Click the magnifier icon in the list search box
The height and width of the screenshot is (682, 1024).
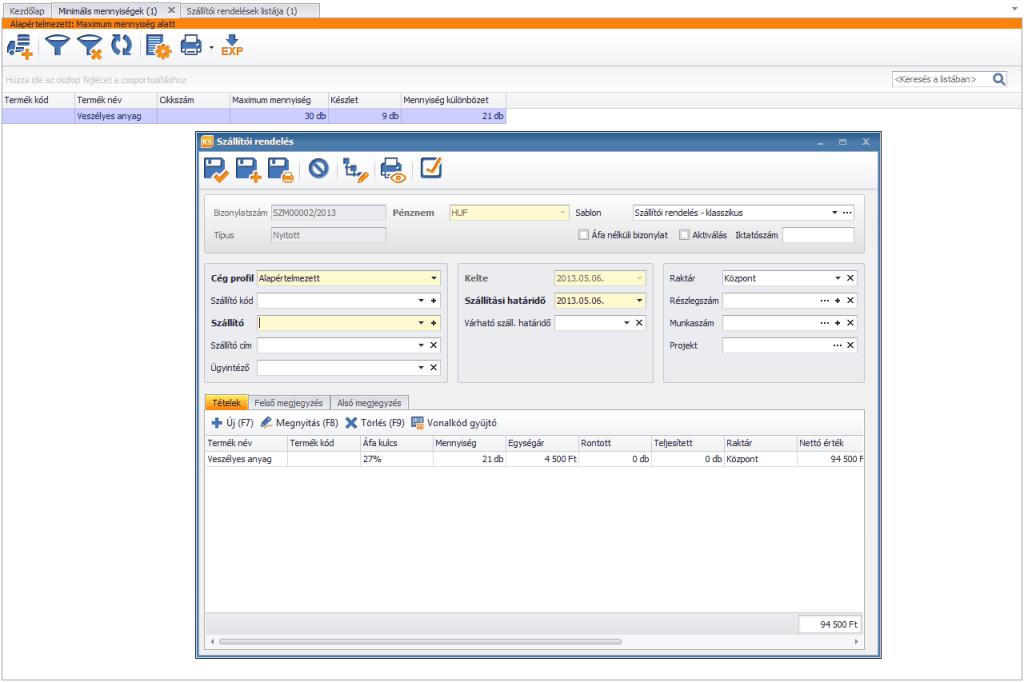click(x=999, y=79)
